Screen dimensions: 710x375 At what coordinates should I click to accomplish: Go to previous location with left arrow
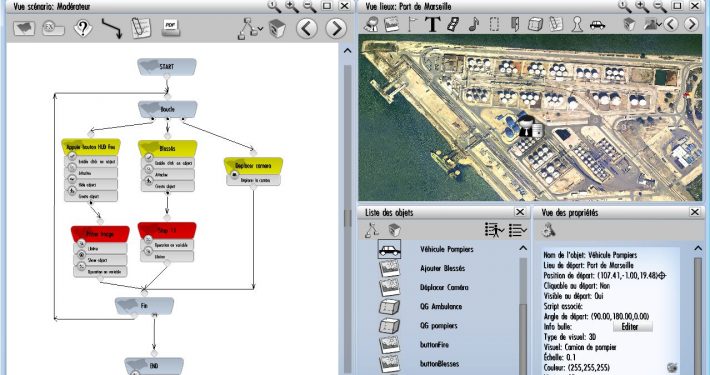(x=672, y=24)
